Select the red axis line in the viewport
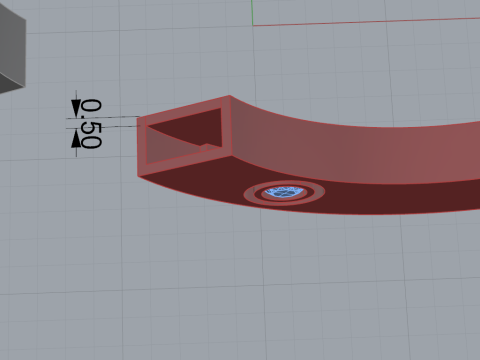480x360 pixels. click(366, 22)
